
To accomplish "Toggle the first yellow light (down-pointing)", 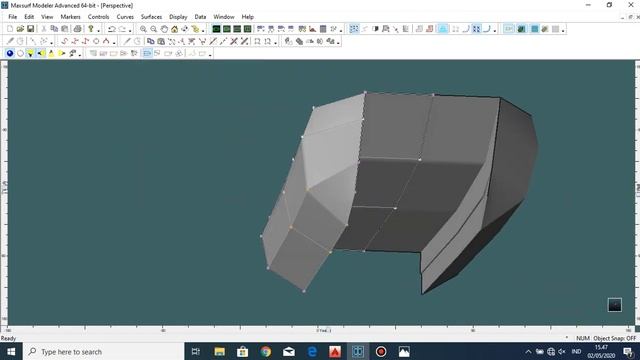I will click(31, 53).
